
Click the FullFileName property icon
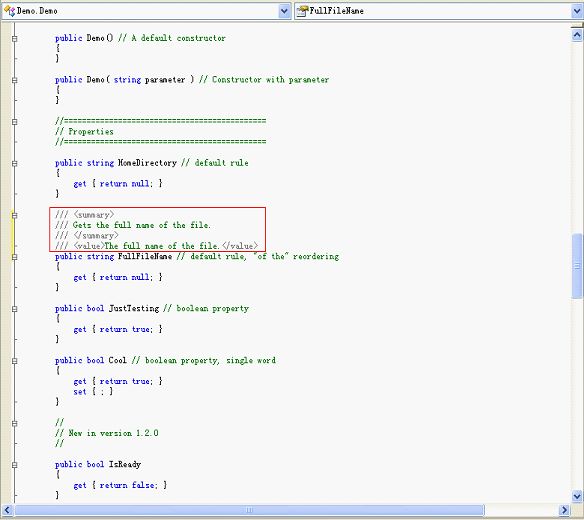click(302, 11)
